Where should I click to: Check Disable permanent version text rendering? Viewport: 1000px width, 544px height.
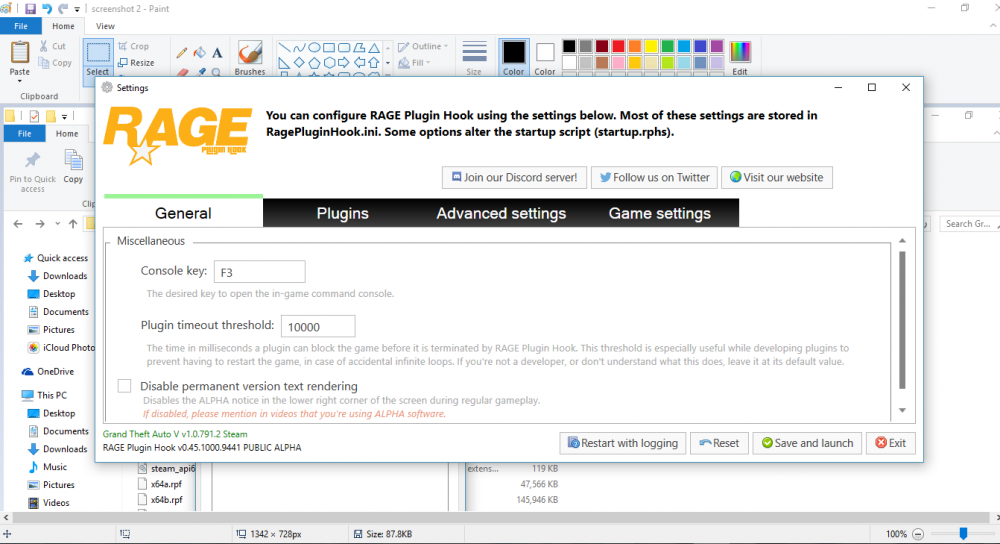pos(124,386)
